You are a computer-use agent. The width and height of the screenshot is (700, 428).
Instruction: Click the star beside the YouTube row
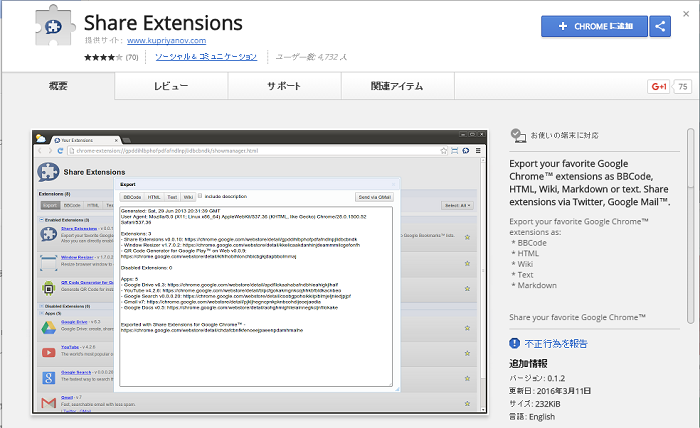(x=467, y=353)
